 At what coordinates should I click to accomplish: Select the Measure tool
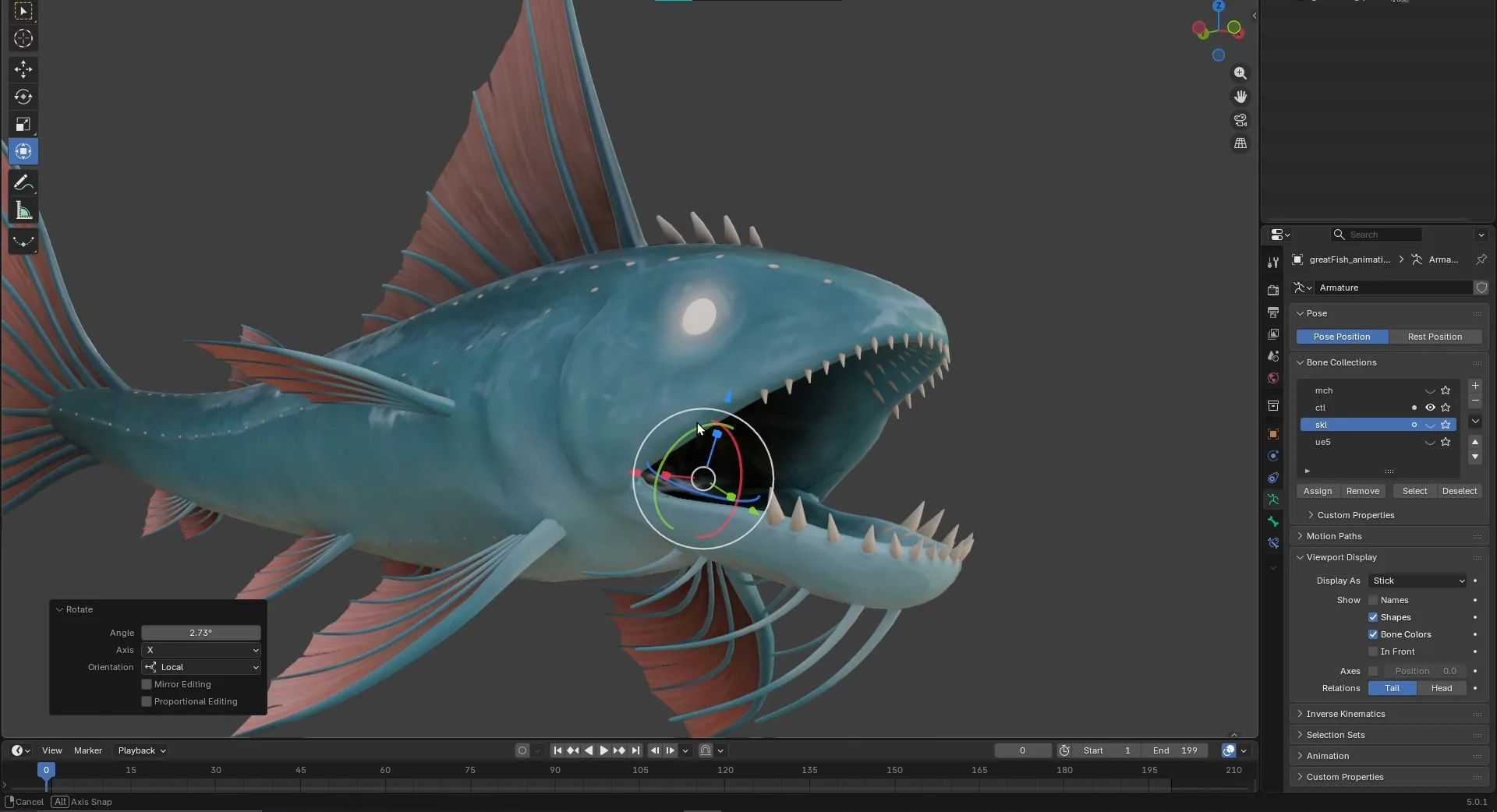click(x=23, y=210)
